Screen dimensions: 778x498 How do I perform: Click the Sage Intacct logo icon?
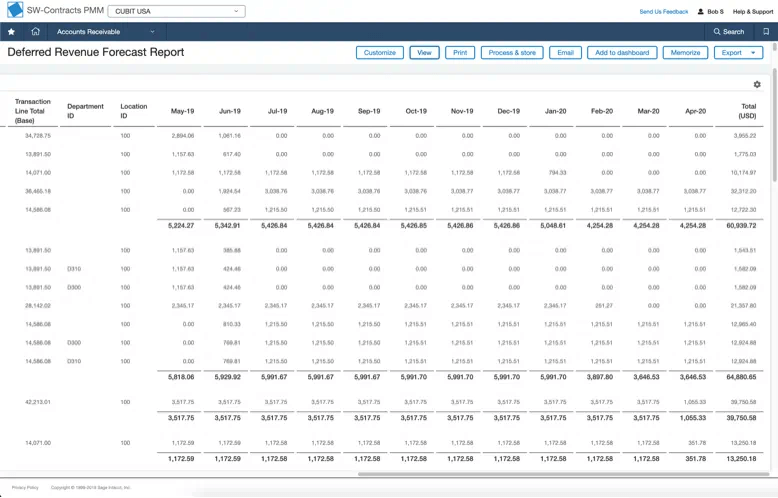pos(15,10)
